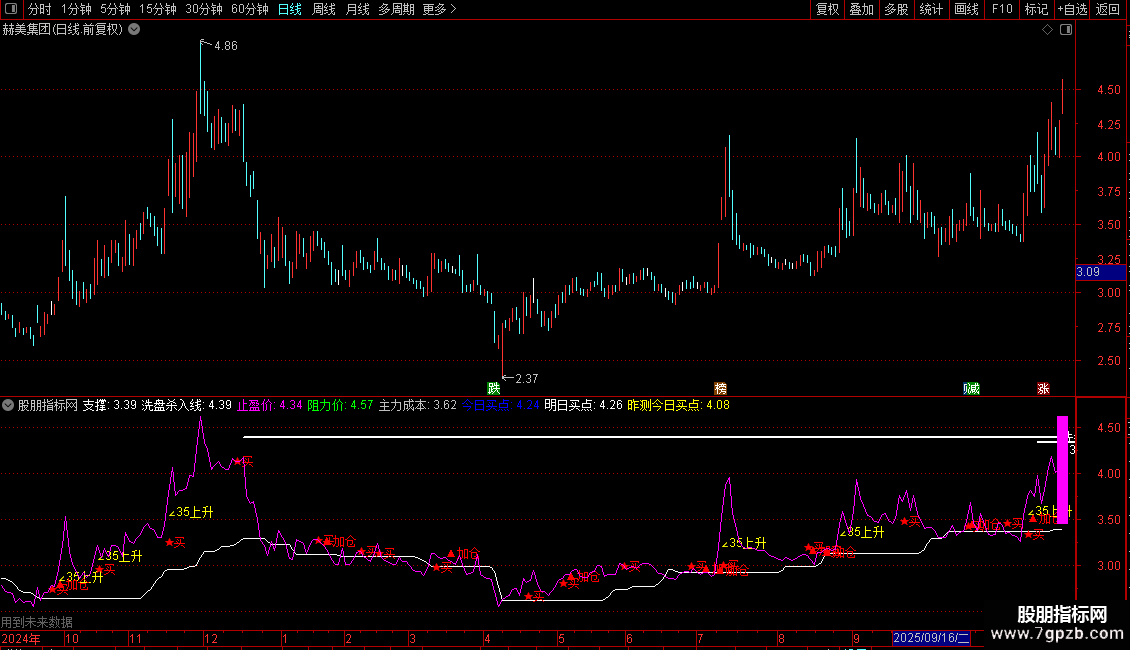Toggle the left sidebar panel icon
1130x650 pixels.
pyautogui.click(x=11, y=10)
